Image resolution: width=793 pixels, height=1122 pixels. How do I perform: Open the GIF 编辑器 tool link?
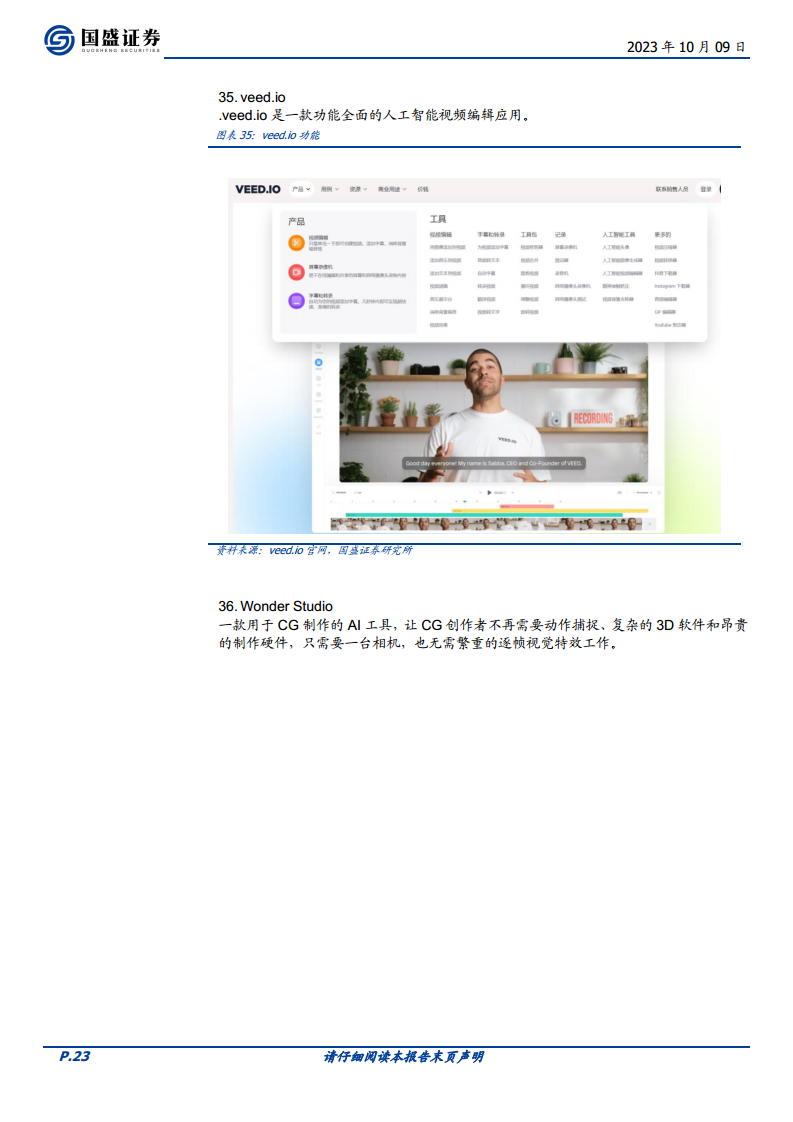[665, 312]
